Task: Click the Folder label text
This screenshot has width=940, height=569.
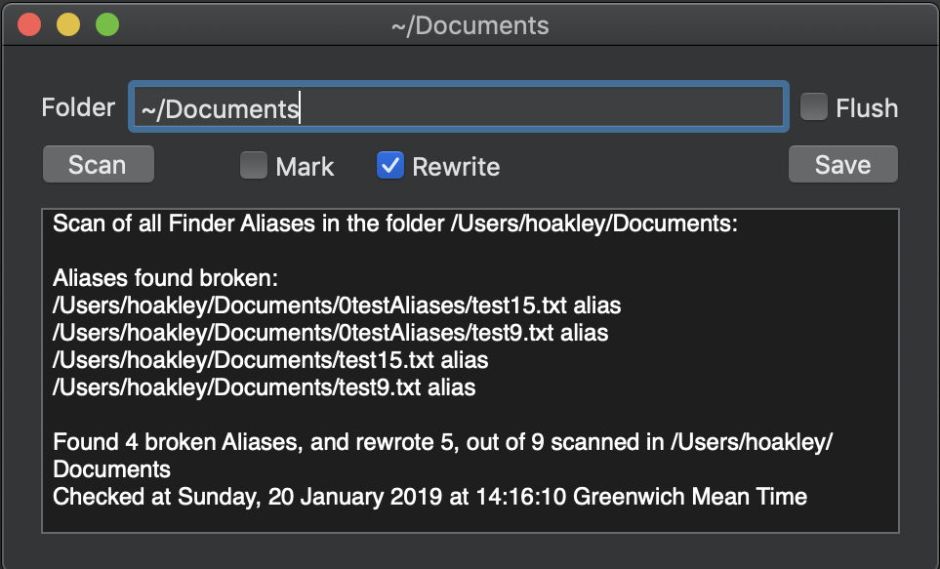Action: click(x=78, y=107)
